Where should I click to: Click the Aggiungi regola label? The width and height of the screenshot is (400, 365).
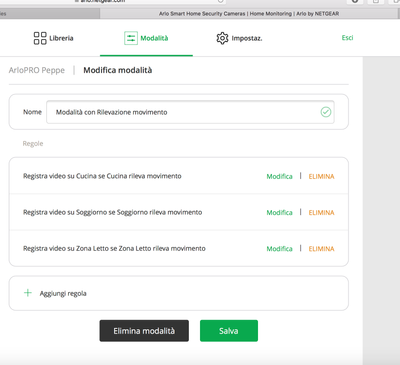pyautogui.click(x=63, y=293)
